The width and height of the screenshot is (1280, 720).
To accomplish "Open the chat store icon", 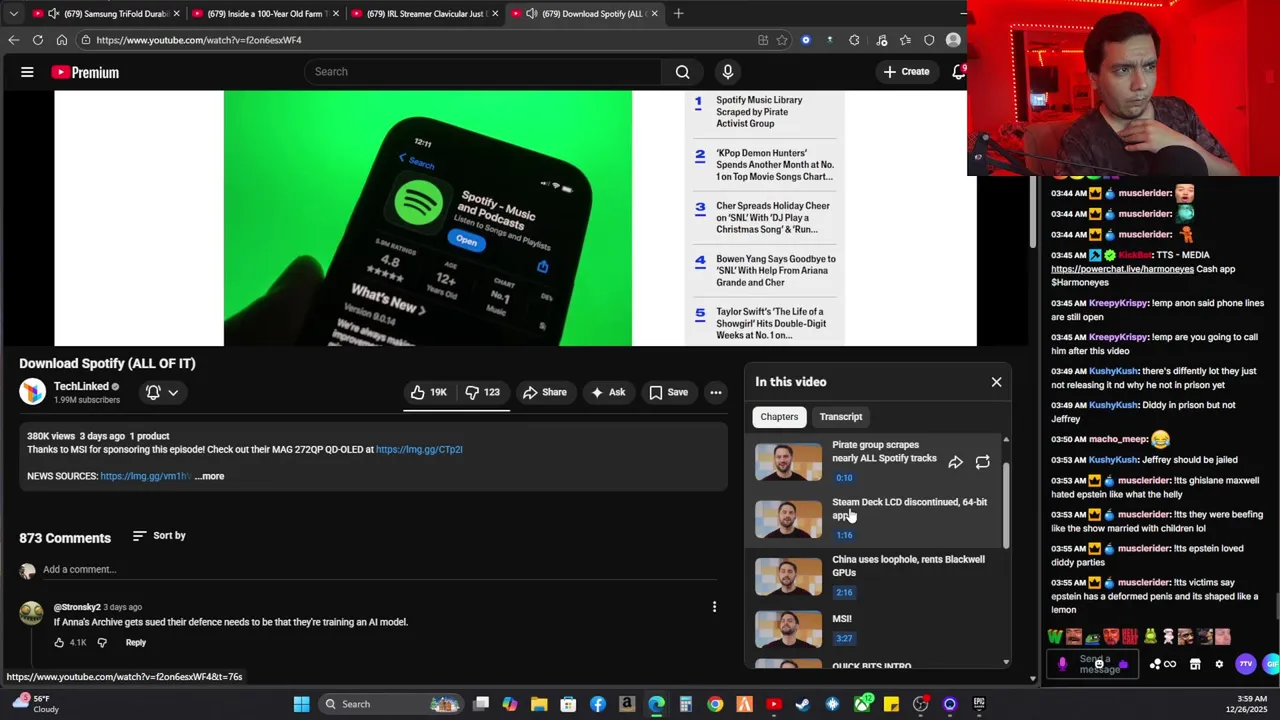I will (x=1196, y=664).
